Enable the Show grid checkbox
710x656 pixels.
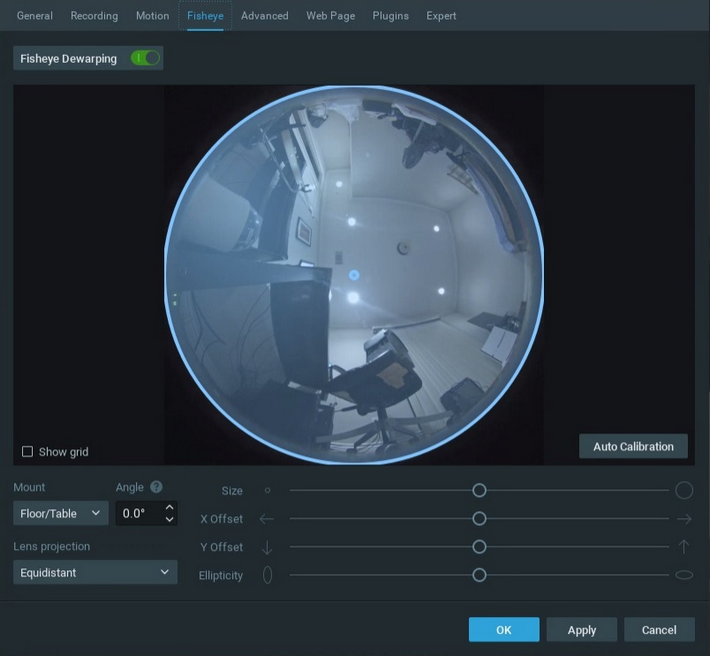tap(27, 451)
